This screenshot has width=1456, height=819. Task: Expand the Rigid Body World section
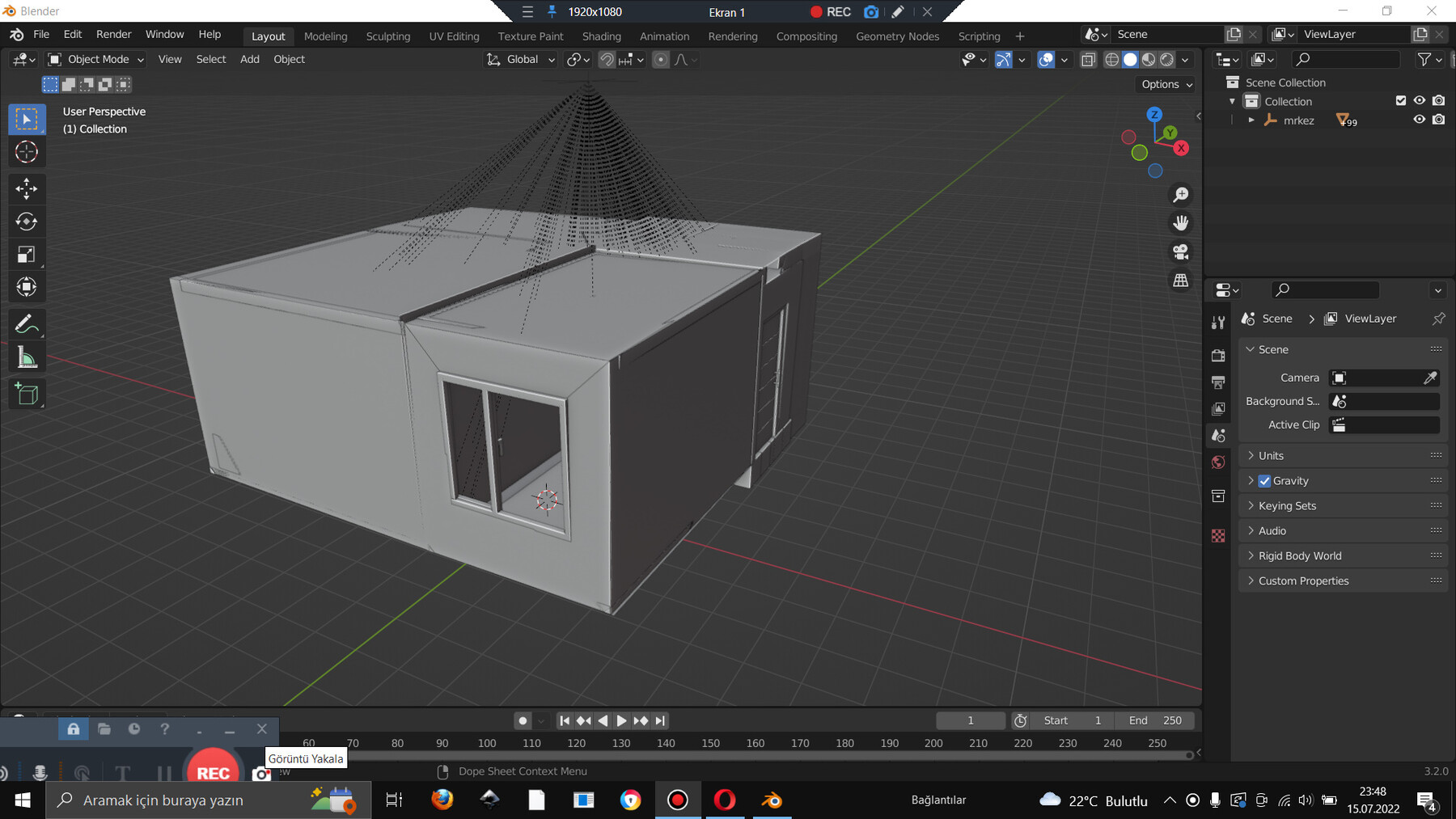(1298, 555)
